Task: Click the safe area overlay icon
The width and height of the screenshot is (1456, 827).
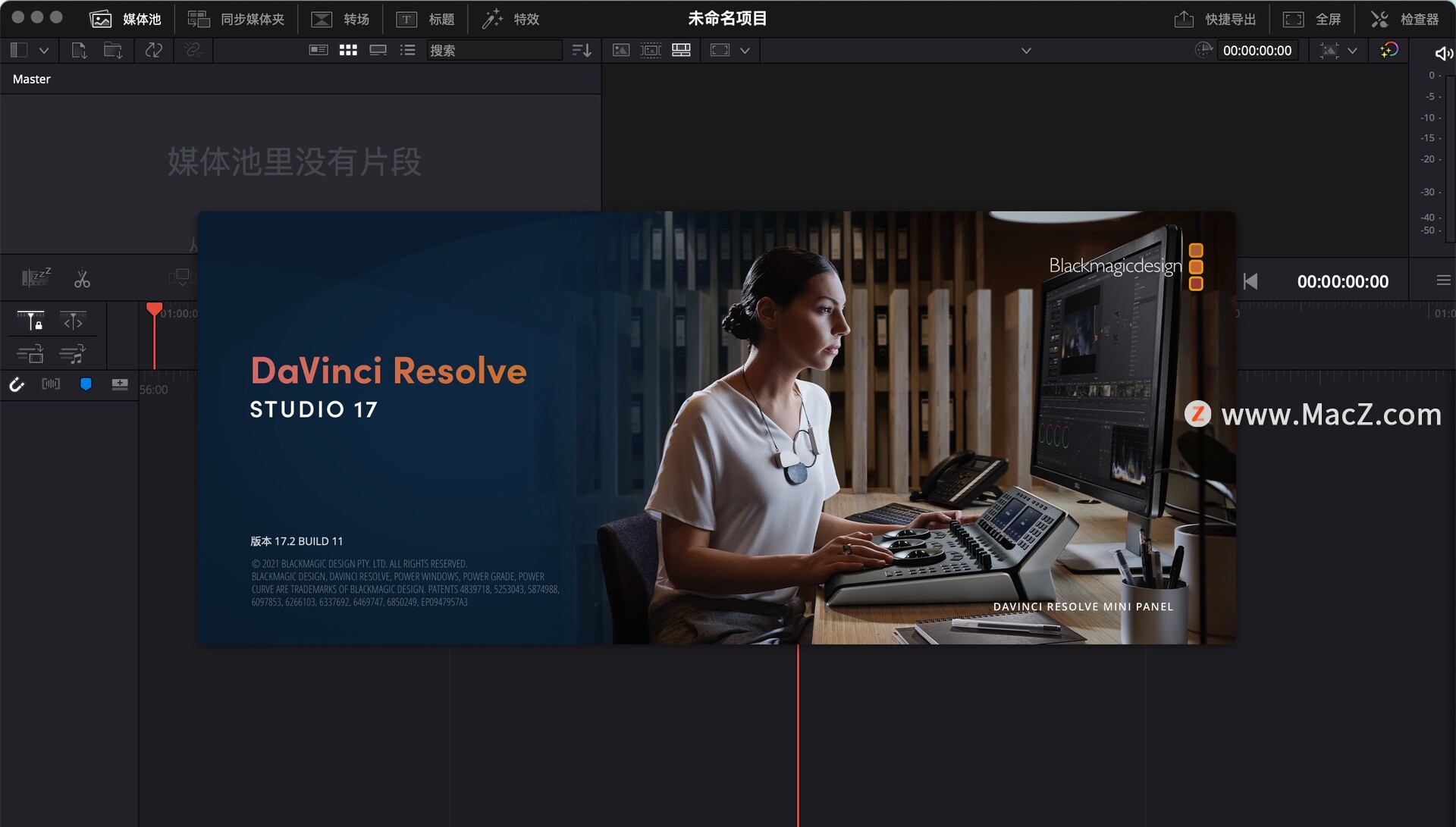Action: tap(1329, 50)
